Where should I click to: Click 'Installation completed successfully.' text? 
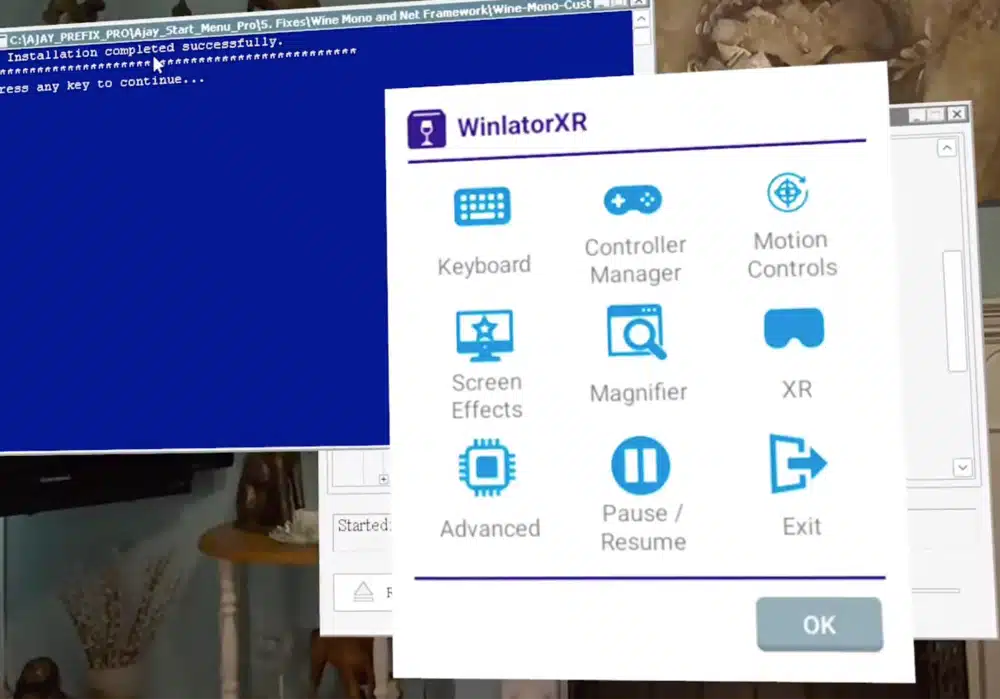click(x=145, y=48)
